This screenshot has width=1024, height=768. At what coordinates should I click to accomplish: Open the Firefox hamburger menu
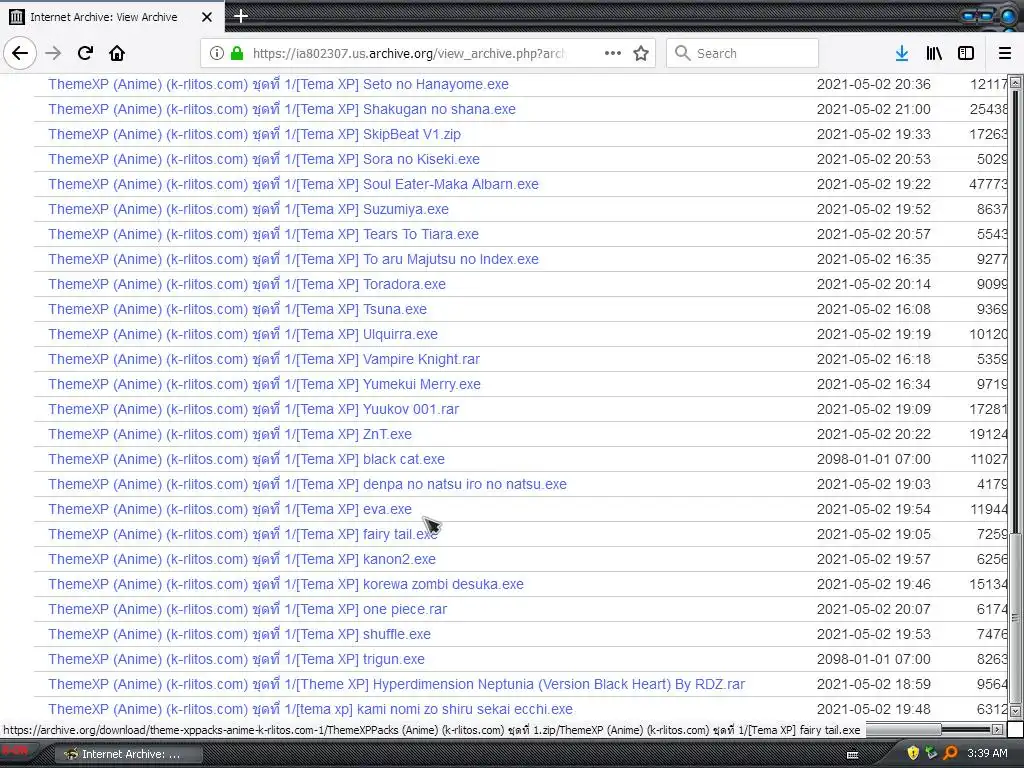coord(1005,54)
